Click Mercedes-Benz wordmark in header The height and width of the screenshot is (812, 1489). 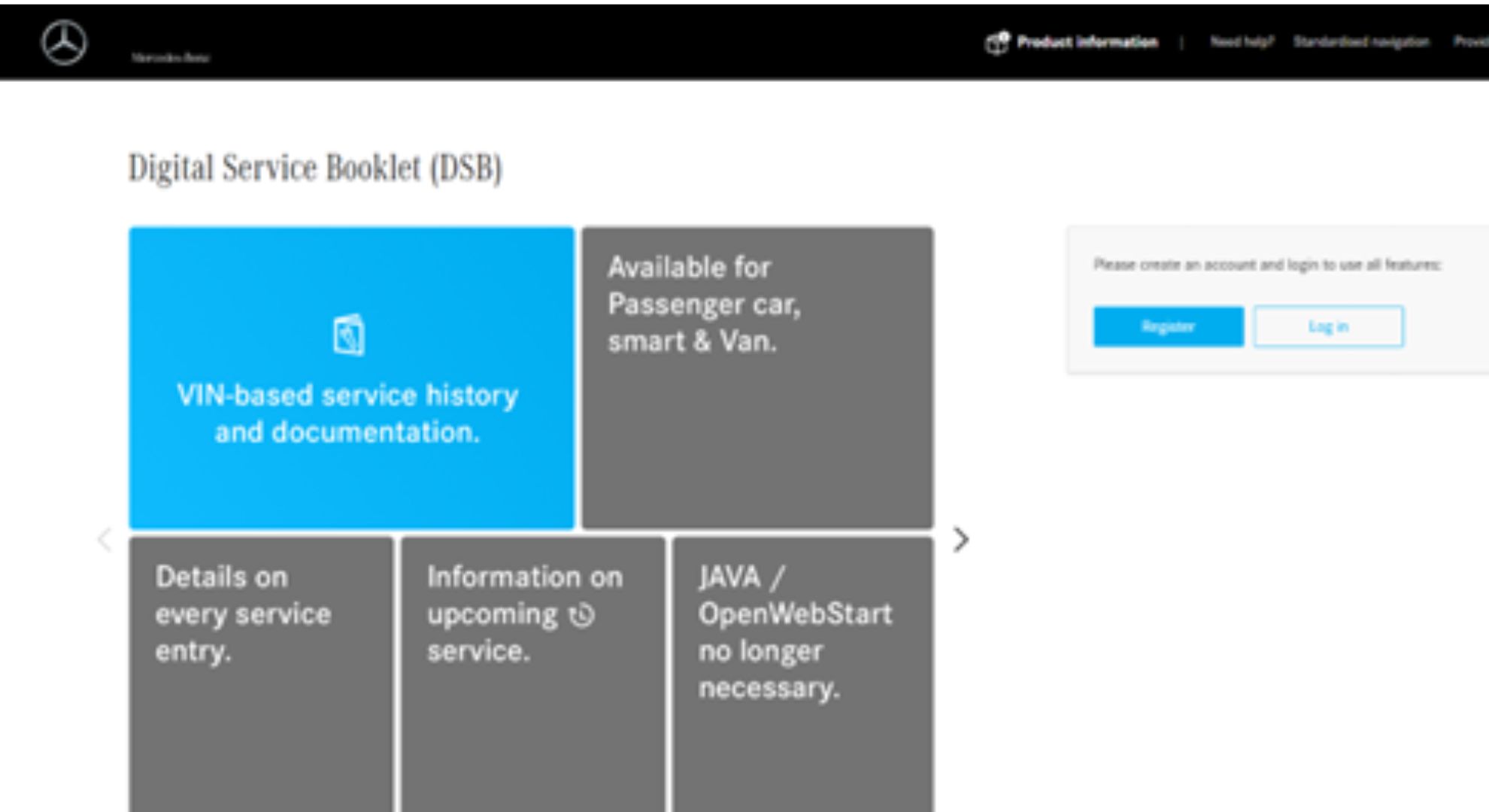coord(171,57)
